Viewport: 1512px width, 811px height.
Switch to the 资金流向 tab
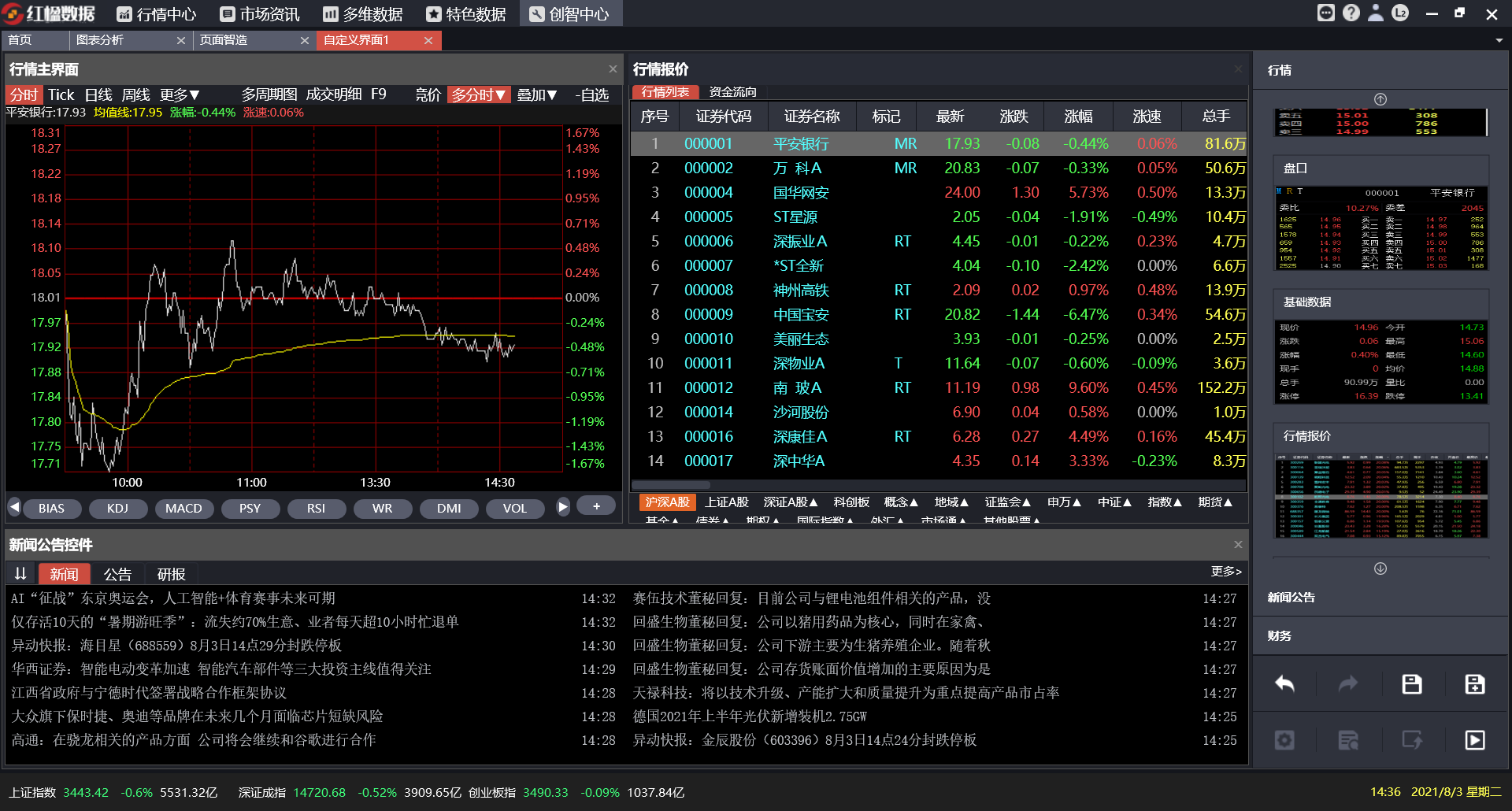pos(732,92)
